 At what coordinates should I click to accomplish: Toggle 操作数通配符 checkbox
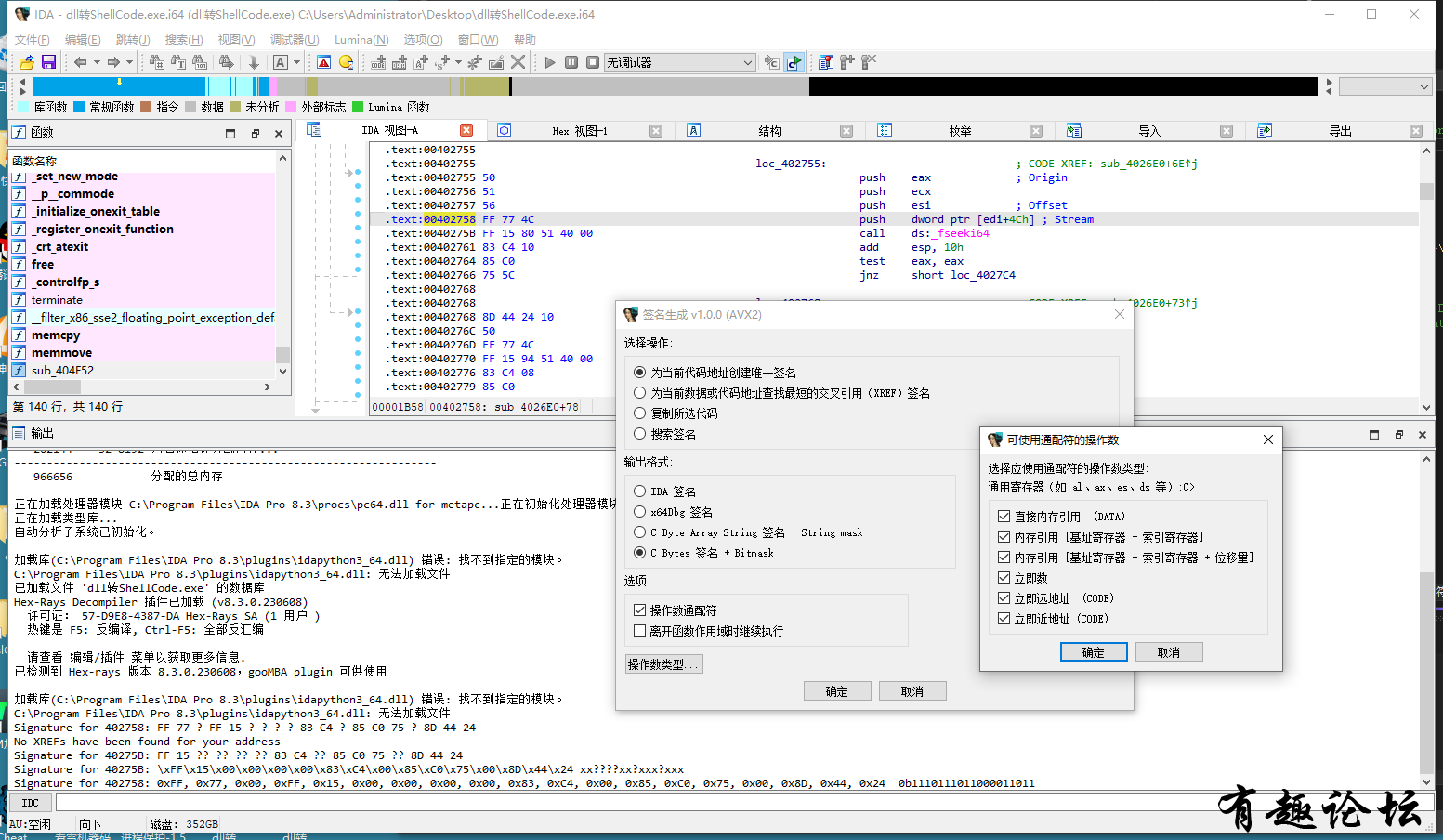pos(639,610)
